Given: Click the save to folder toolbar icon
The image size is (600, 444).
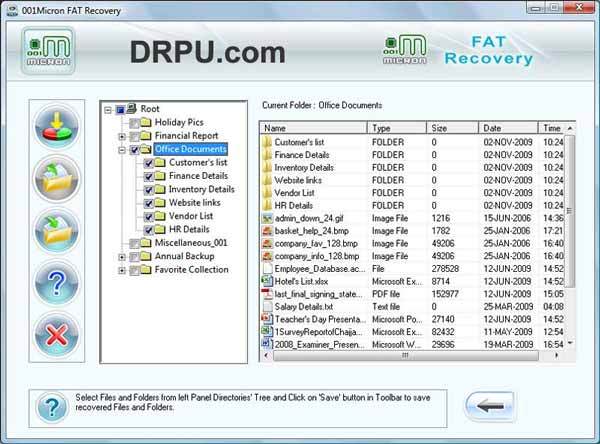Looking at the screenshot, I should coord(57,231).
